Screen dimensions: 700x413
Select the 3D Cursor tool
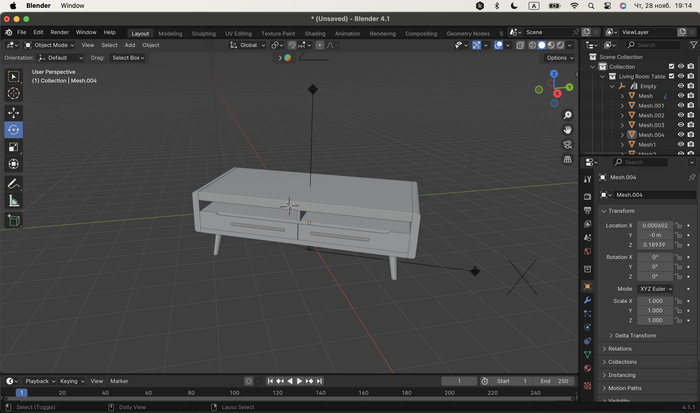[x=14, y=93]
